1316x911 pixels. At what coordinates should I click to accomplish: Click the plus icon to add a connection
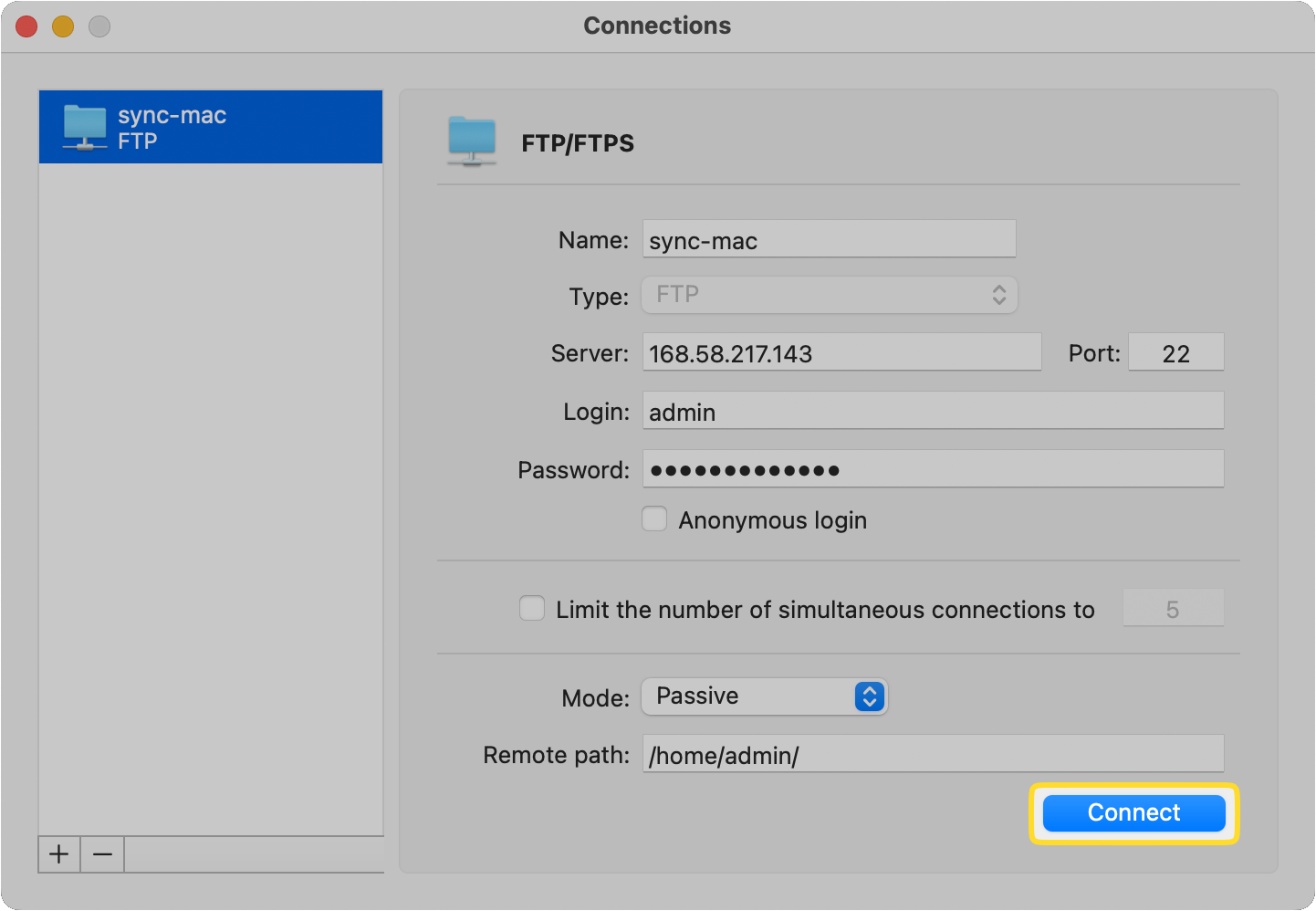(58, 854)
